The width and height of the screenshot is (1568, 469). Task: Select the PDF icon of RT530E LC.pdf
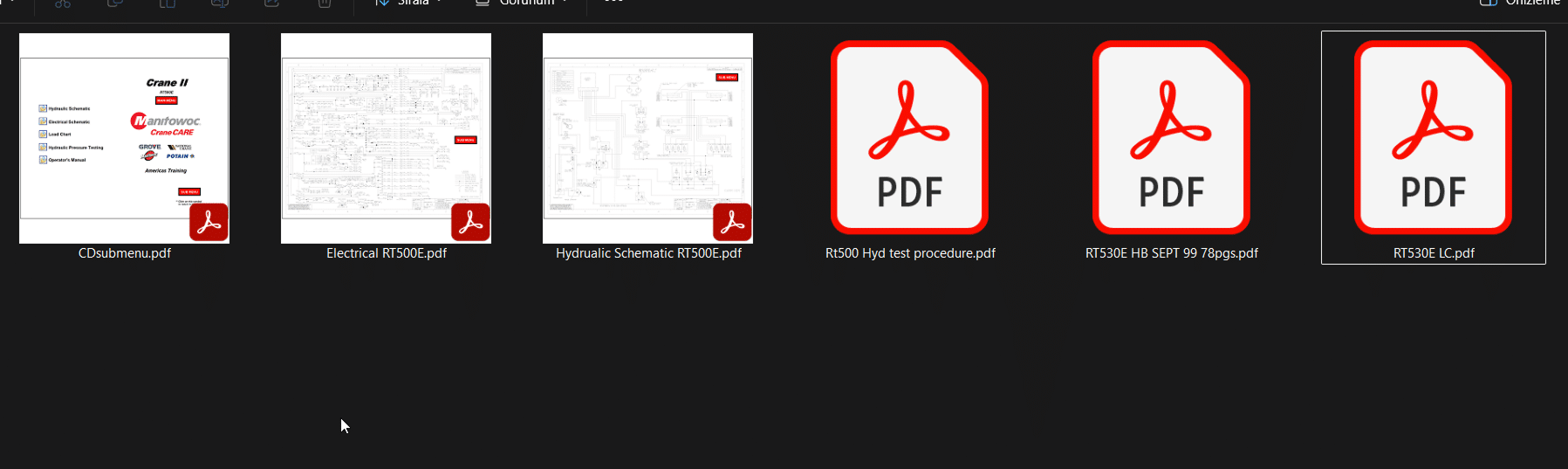click(x=1433, y=137)
